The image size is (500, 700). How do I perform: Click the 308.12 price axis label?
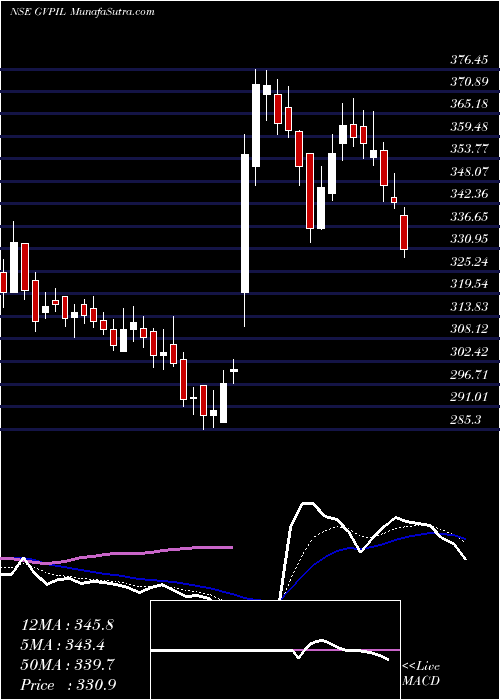[468, 329]
